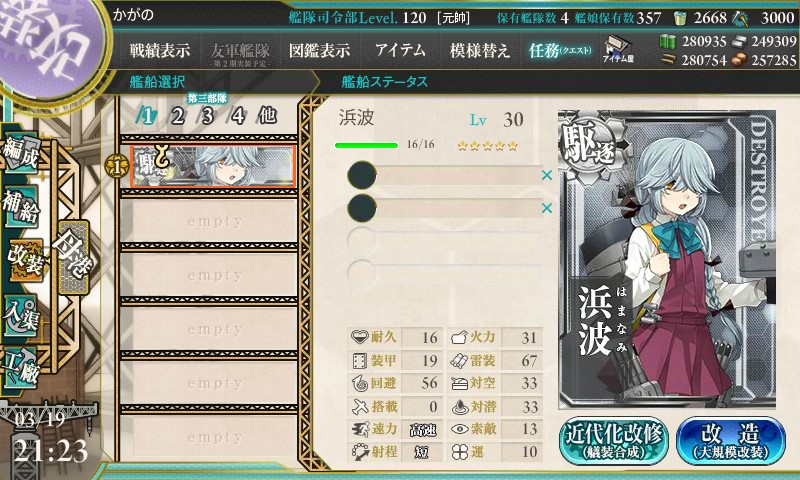Open the 他 other ships tab
800x480 pixels.
click(x=267, y=116)
